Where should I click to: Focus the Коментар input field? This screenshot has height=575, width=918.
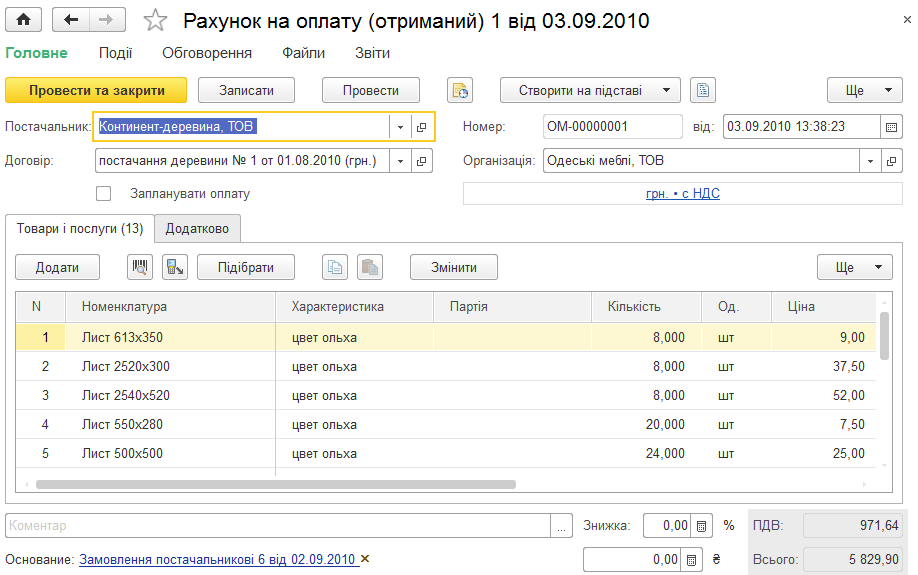[278, 526]
